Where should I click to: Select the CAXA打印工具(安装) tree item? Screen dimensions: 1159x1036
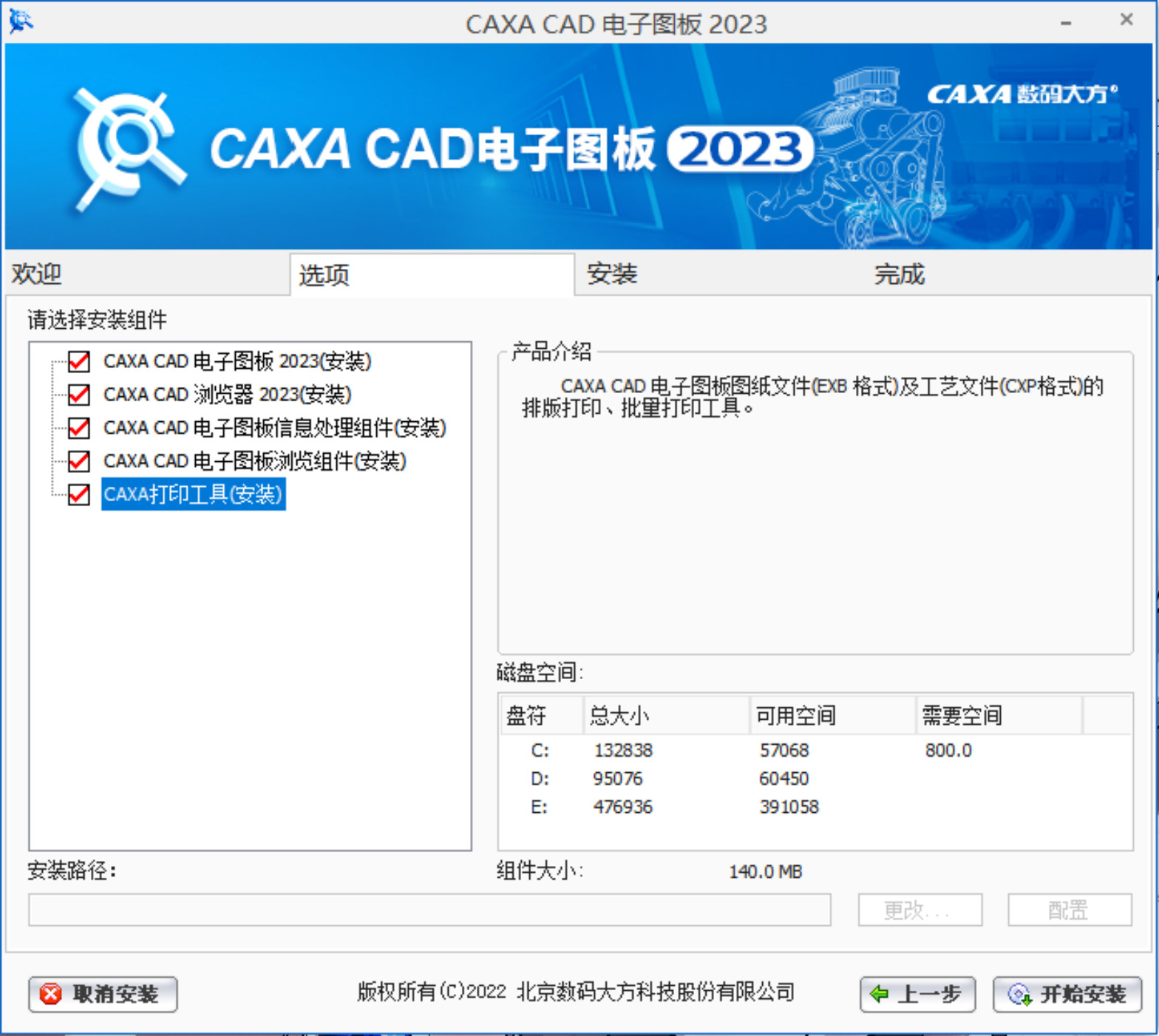193,494
